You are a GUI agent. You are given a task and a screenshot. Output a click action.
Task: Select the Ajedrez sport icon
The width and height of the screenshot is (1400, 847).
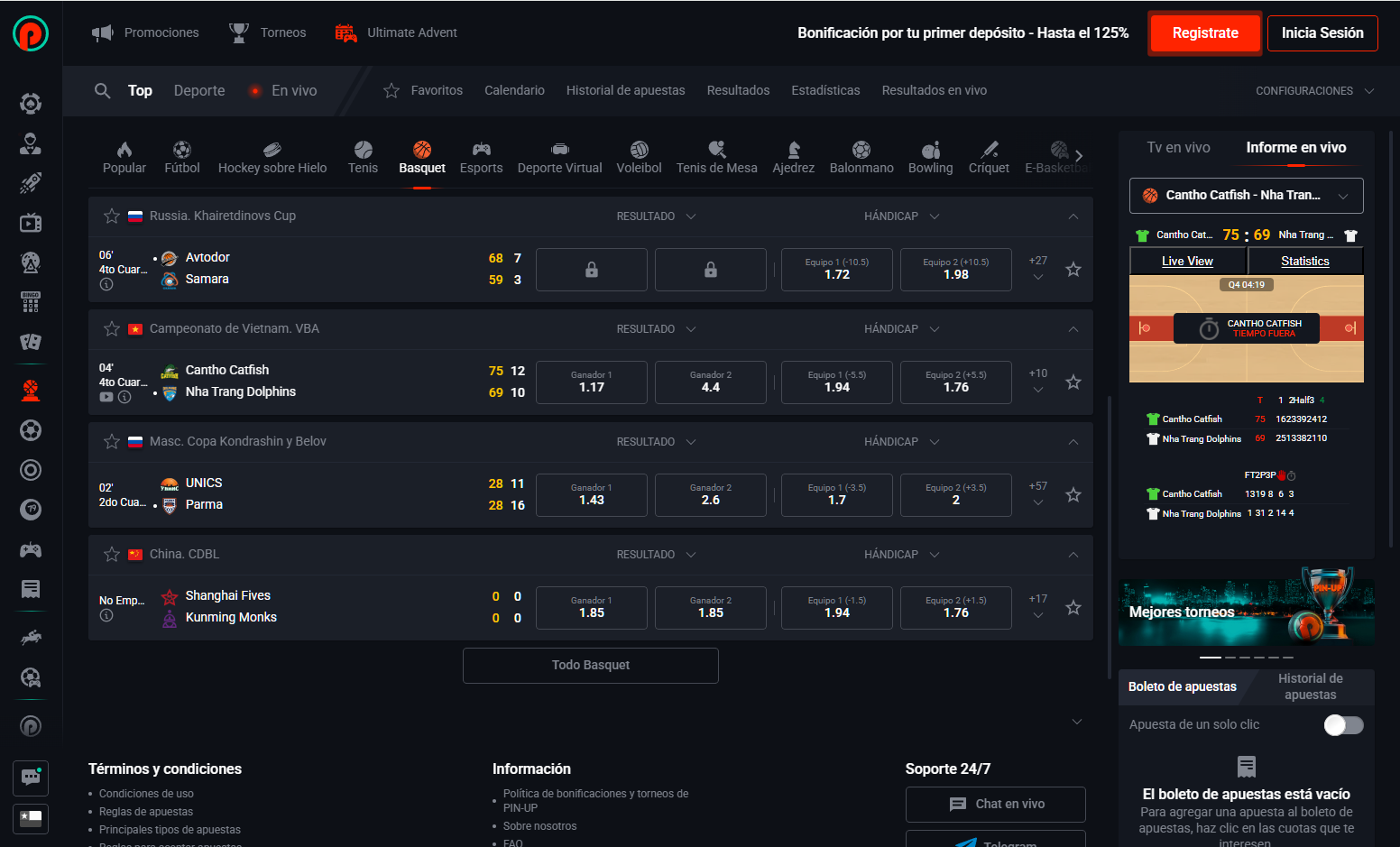794,157
